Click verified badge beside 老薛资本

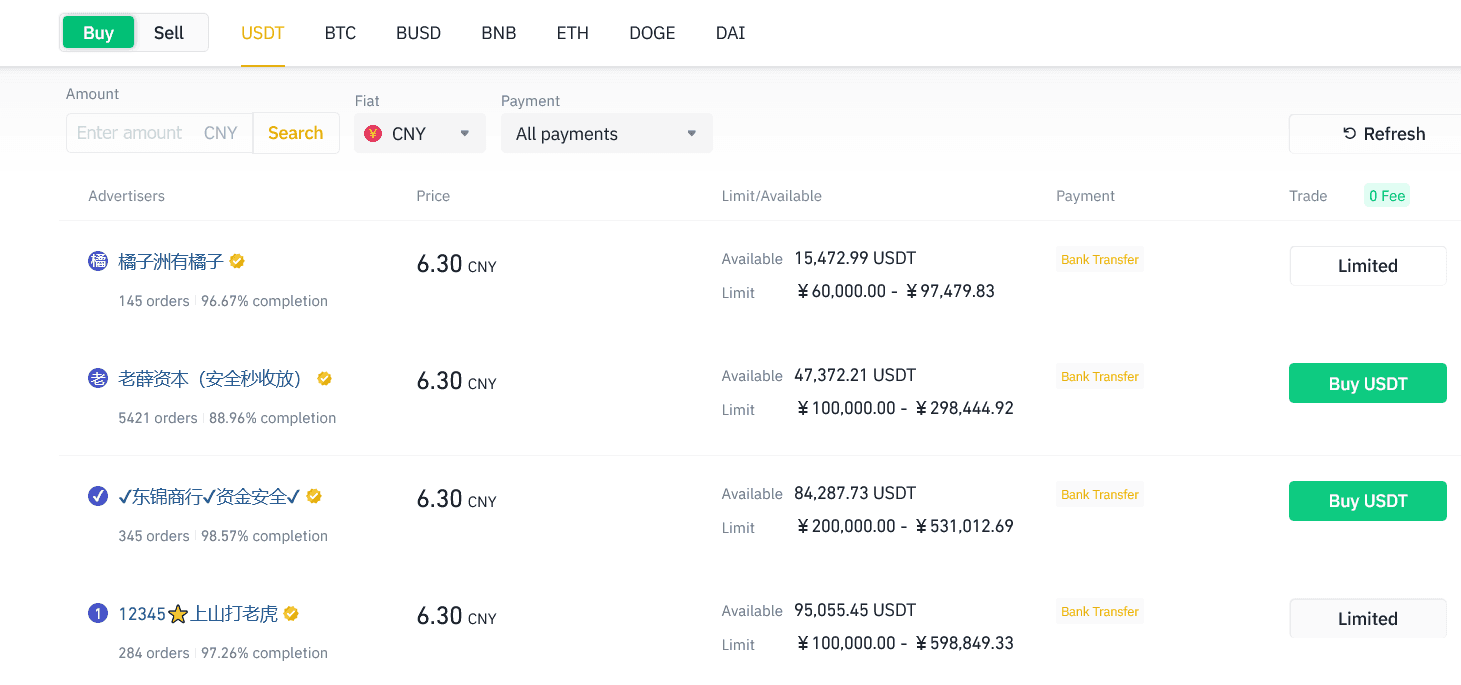(x=324, y=379)
